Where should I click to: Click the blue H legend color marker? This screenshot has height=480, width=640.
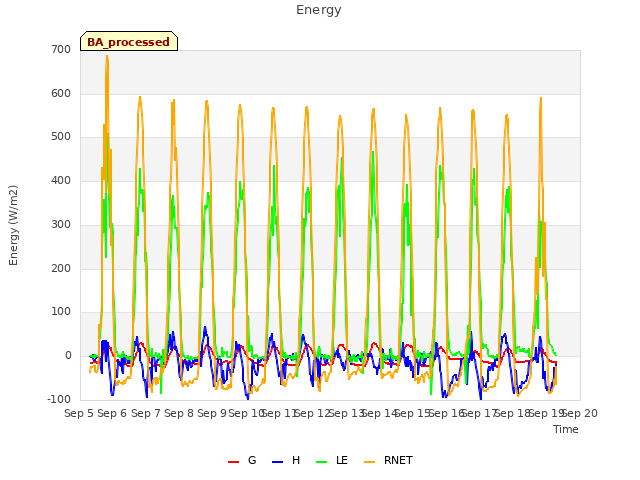pos(277,462)
